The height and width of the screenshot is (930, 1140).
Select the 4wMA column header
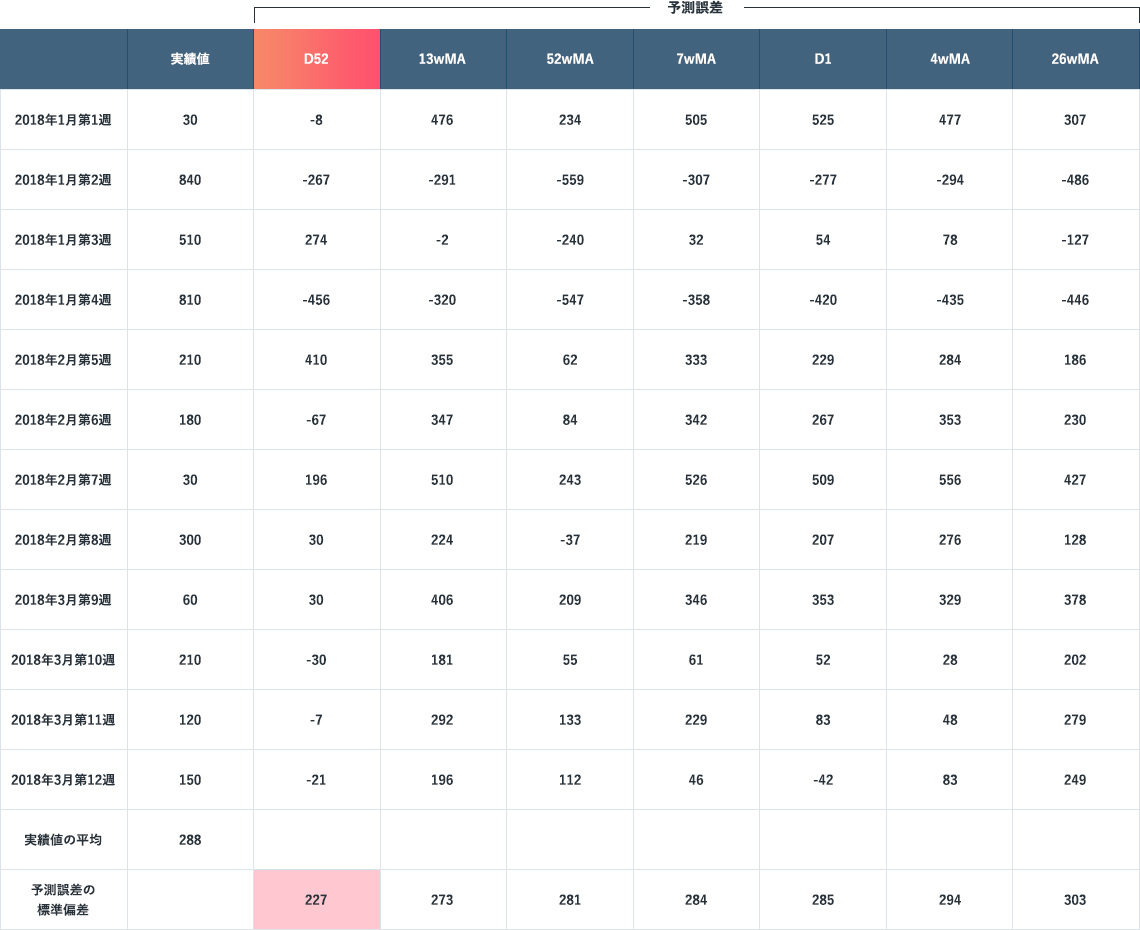(x=950, y=59)
